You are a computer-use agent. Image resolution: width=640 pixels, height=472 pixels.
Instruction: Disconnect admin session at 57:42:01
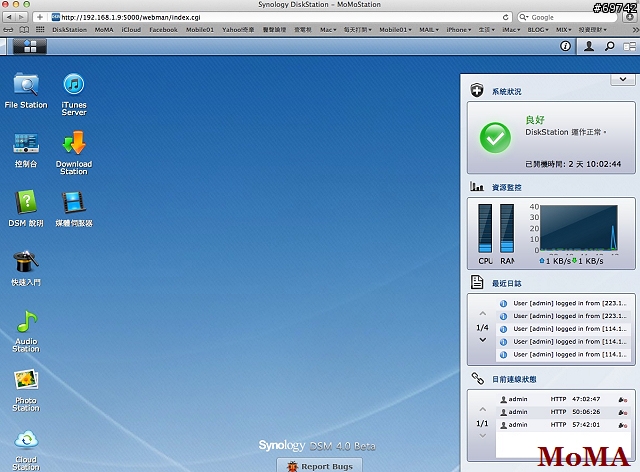pyautogui.click(x=622, y=425)
